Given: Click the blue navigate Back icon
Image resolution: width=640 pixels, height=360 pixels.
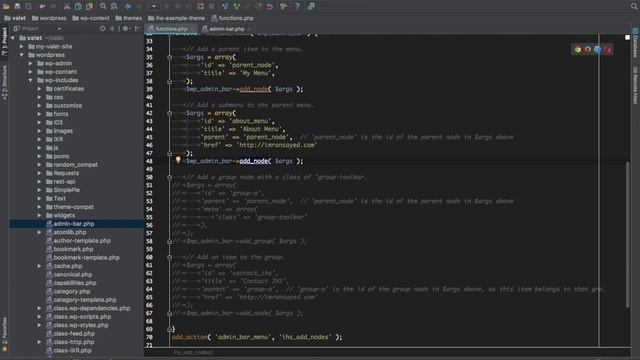Looking at the screenshot, I should 128,6.
